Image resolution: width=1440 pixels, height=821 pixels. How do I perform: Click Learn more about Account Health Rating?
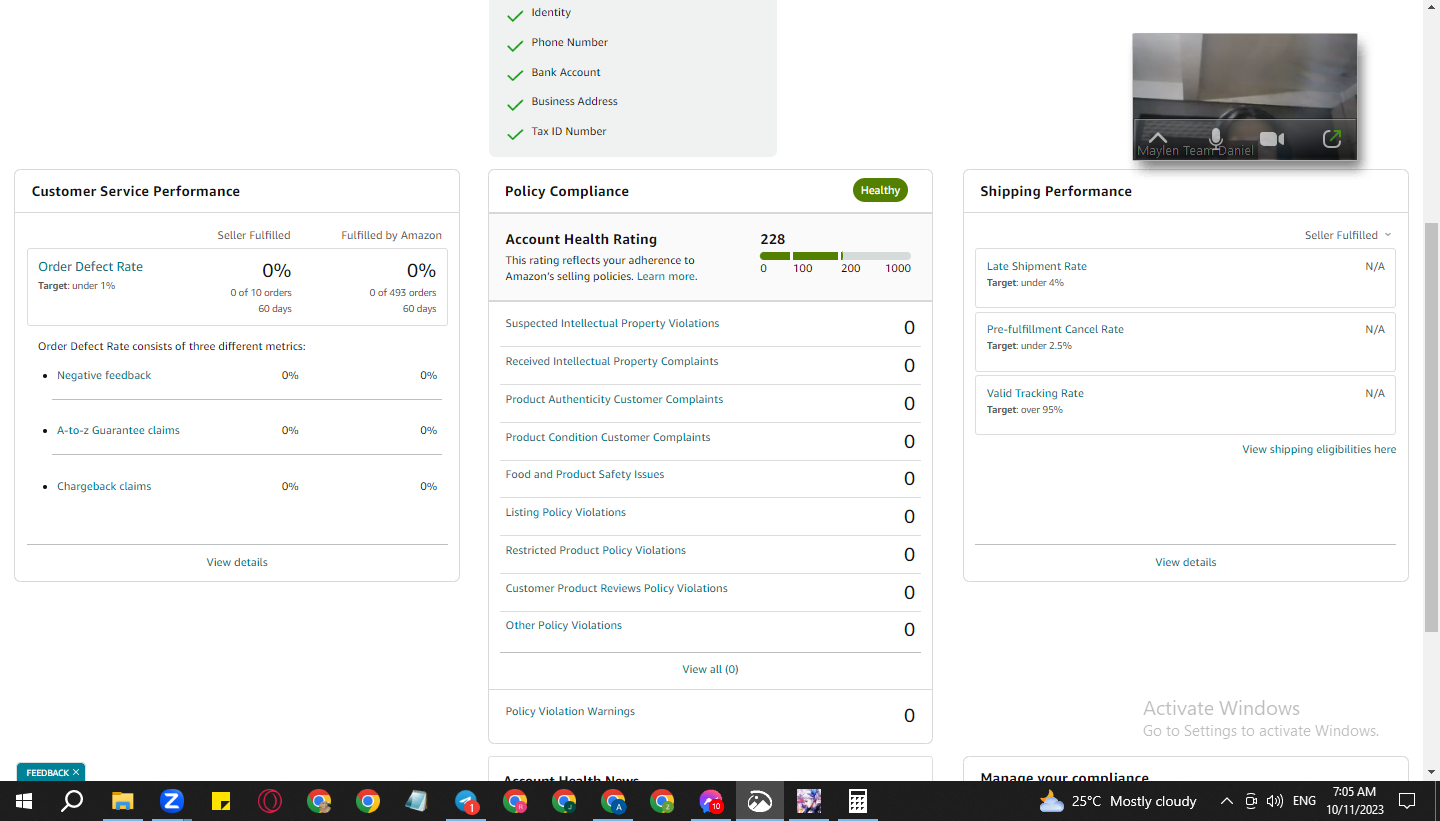coord(667,276)
